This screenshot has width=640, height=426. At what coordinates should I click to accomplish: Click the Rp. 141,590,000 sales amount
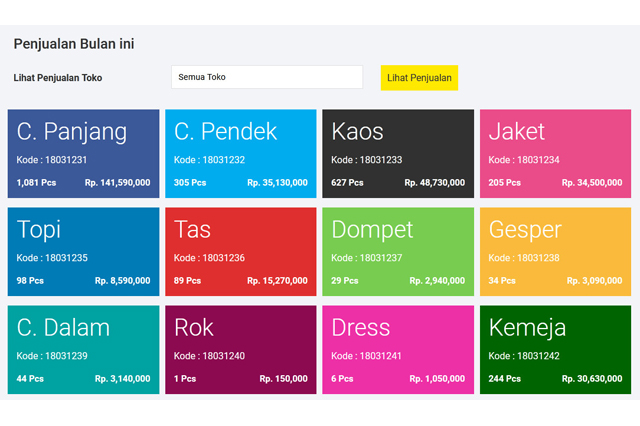point(117,183)
